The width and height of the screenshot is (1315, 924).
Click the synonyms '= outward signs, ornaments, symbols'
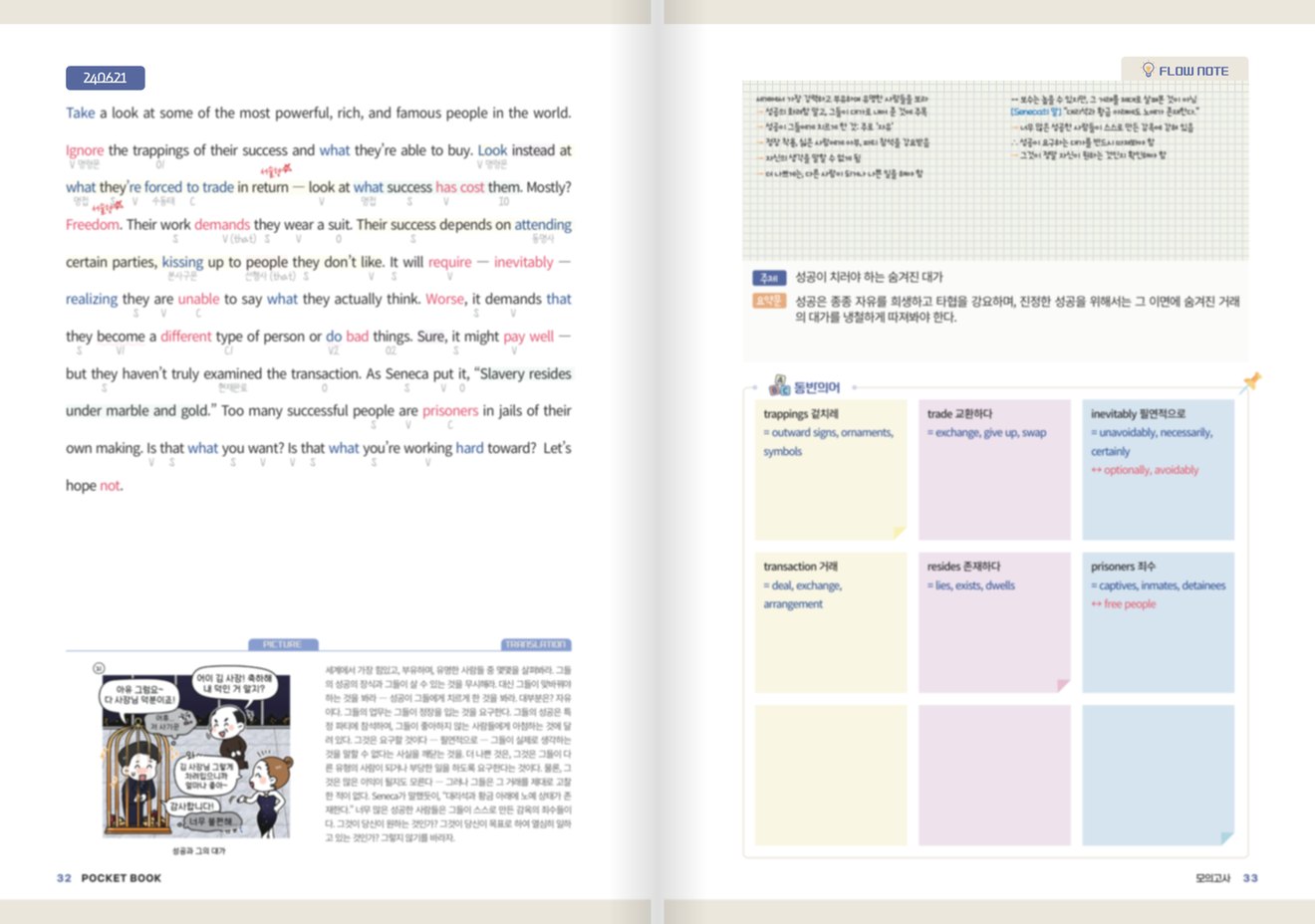pos(829,442)
